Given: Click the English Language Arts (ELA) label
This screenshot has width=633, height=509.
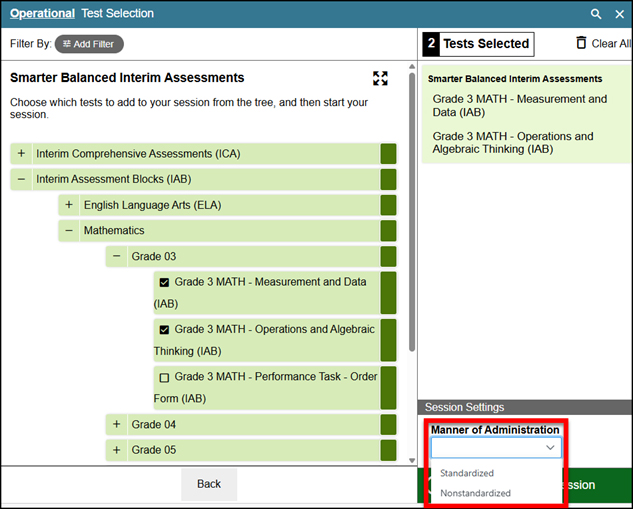Looking at the screenshot, I should coord(153,205).
